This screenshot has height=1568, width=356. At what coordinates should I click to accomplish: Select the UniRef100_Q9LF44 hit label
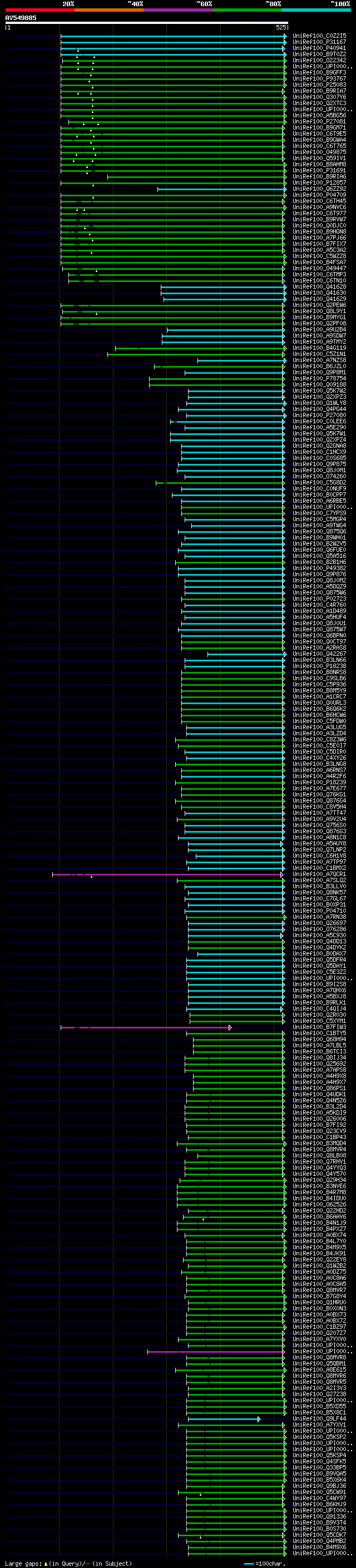[319, 1419]
